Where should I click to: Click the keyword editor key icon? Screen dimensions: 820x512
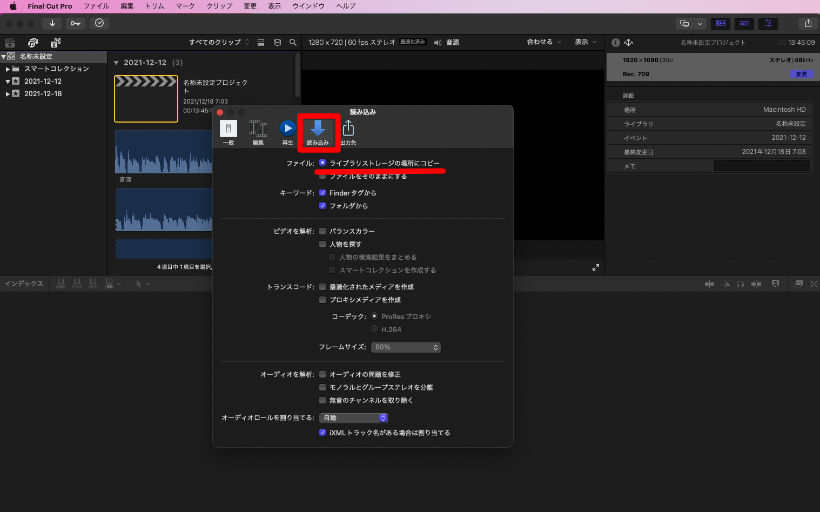click(x=76, y=24)
